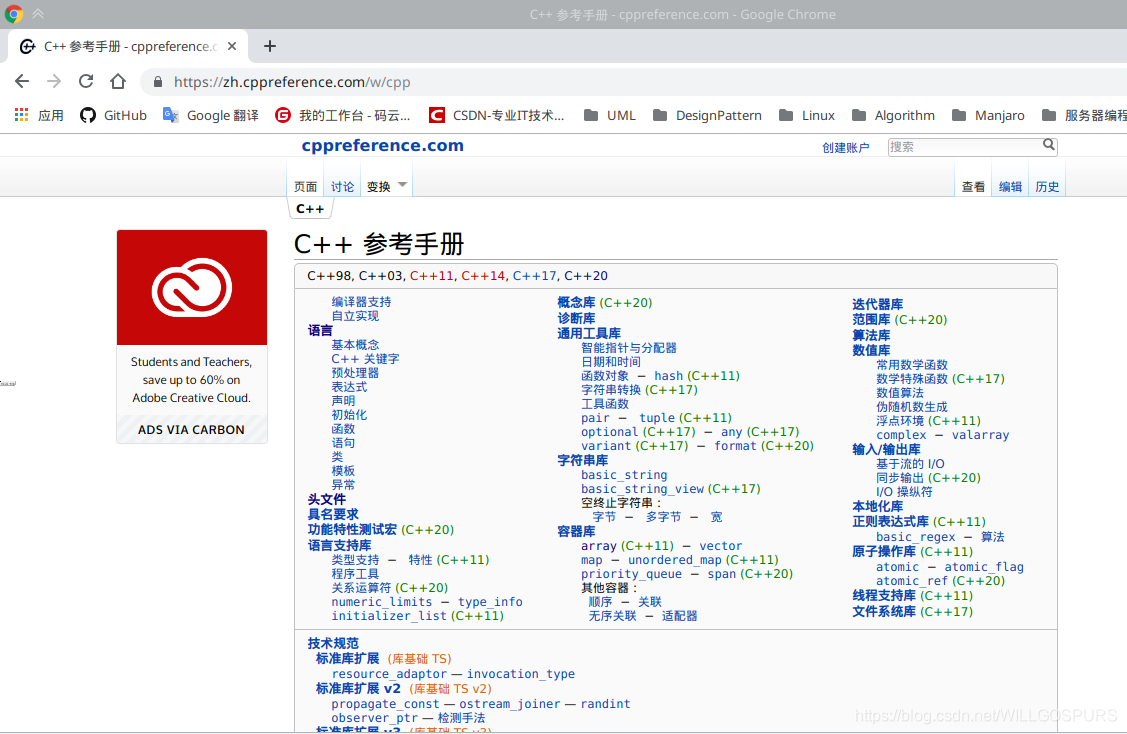
Task: Click the CSDN-专业IT技术 bookmark icon
Action: point(437,115)
